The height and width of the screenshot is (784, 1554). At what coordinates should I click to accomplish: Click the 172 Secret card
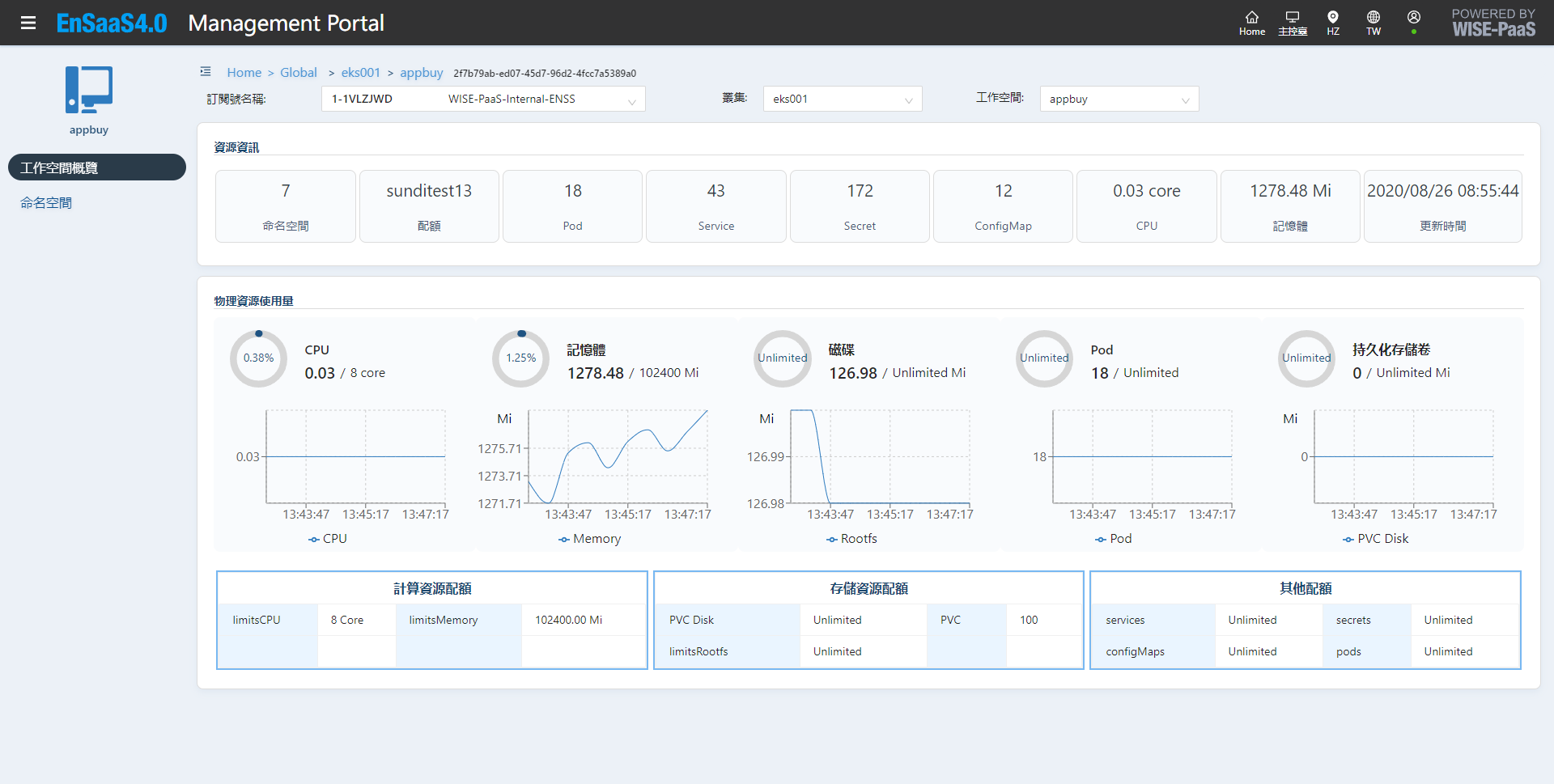click(860, 206)
